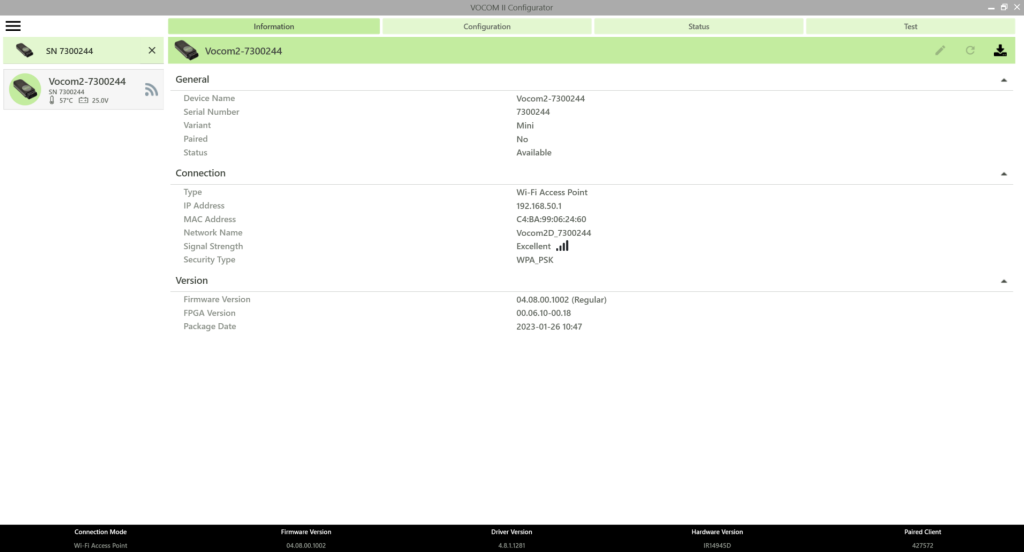Viewport: 1024px width, 552px height.
Task: Open the Status tab
Action: point(698,26)
